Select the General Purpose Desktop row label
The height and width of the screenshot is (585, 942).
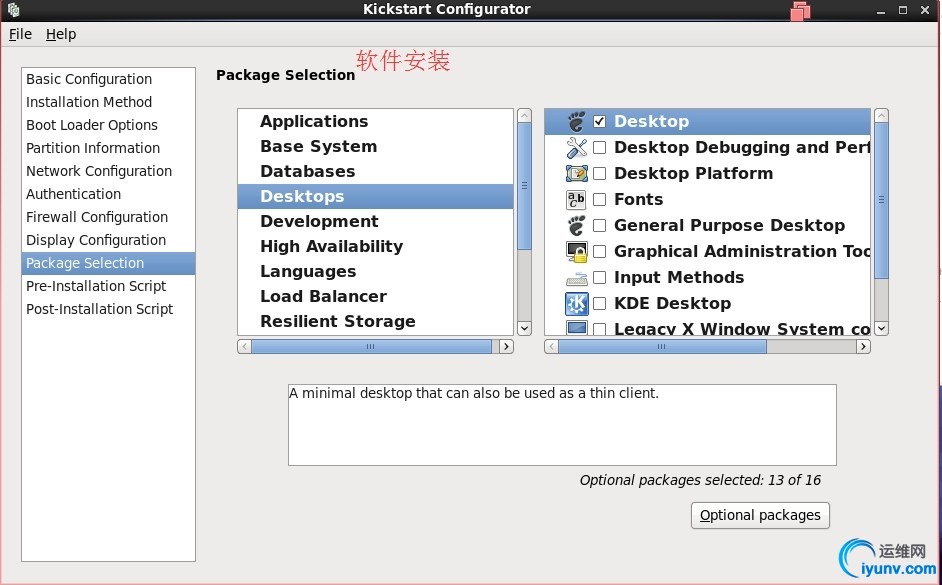(x=729, y=225)
